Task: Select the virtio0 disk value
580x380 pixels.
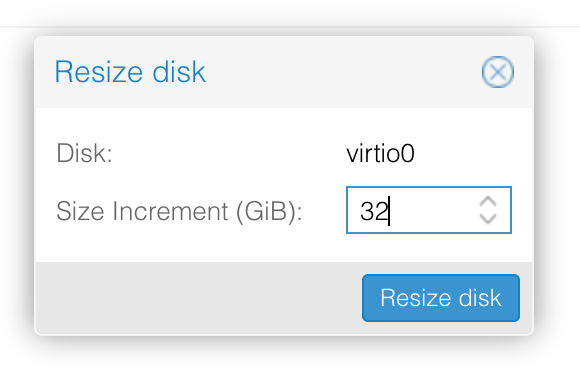Action: [380, 153]
